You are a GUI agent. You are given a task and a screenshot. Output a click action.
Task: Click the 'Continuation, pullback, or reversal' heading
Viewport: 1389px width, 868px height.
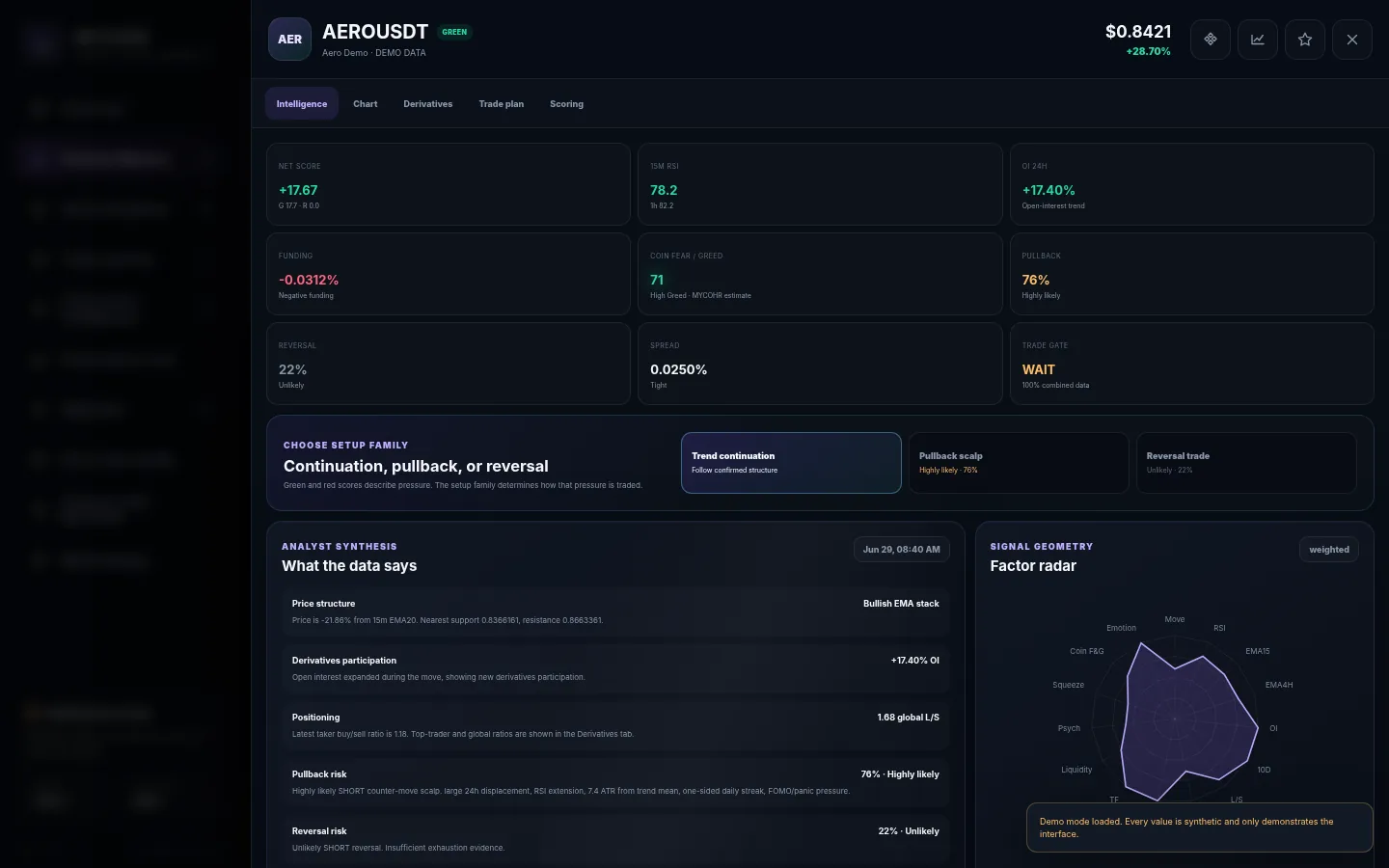[x=416, y=466]
